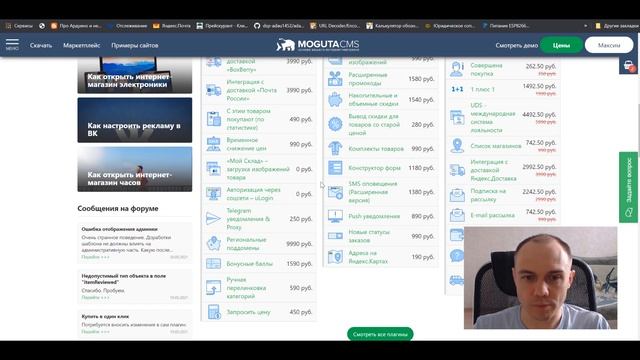
Task: Click the map icon for Адреса на Яндекс.Картах
Action: [x=335, y=257]
